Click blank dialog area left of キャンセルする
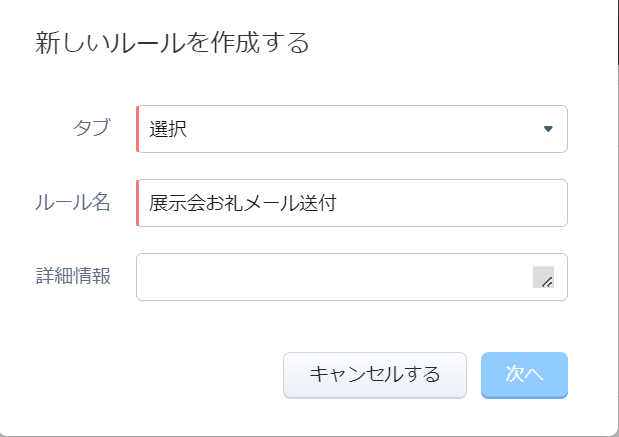619x437 pixels. tap(158, 375)
